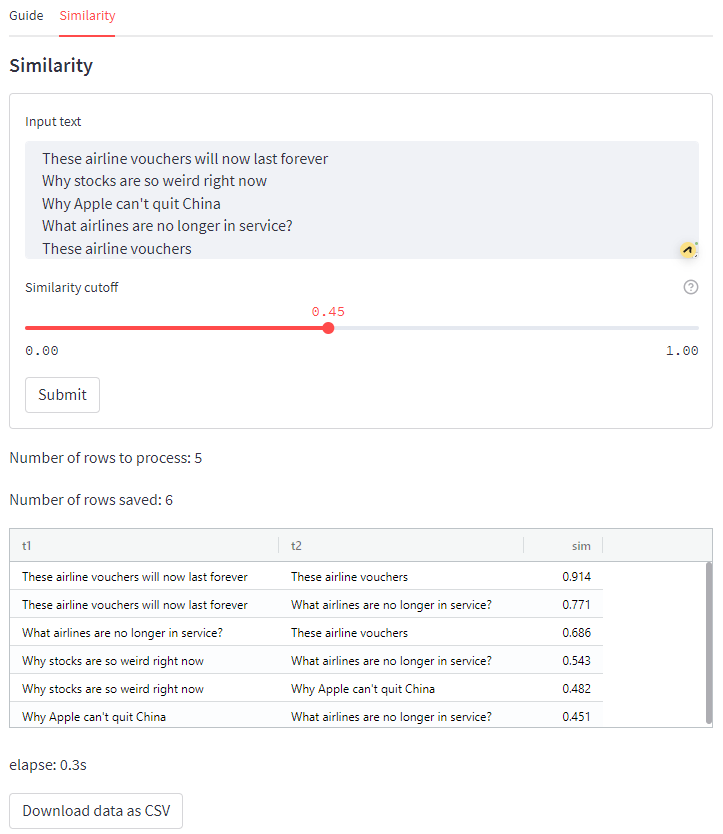Switch to the Guide tab
The height and width of the screenshot is (834, 723).
pyautogui.click(x=26, y=16)
